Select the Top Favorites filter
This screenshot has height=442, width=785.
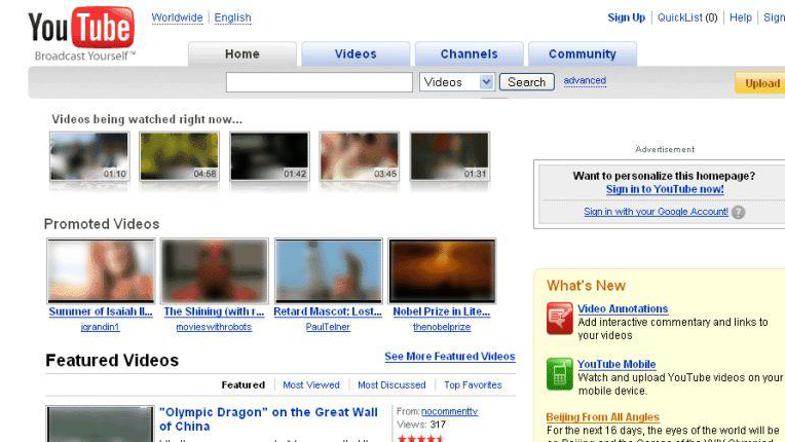point(473,385)
